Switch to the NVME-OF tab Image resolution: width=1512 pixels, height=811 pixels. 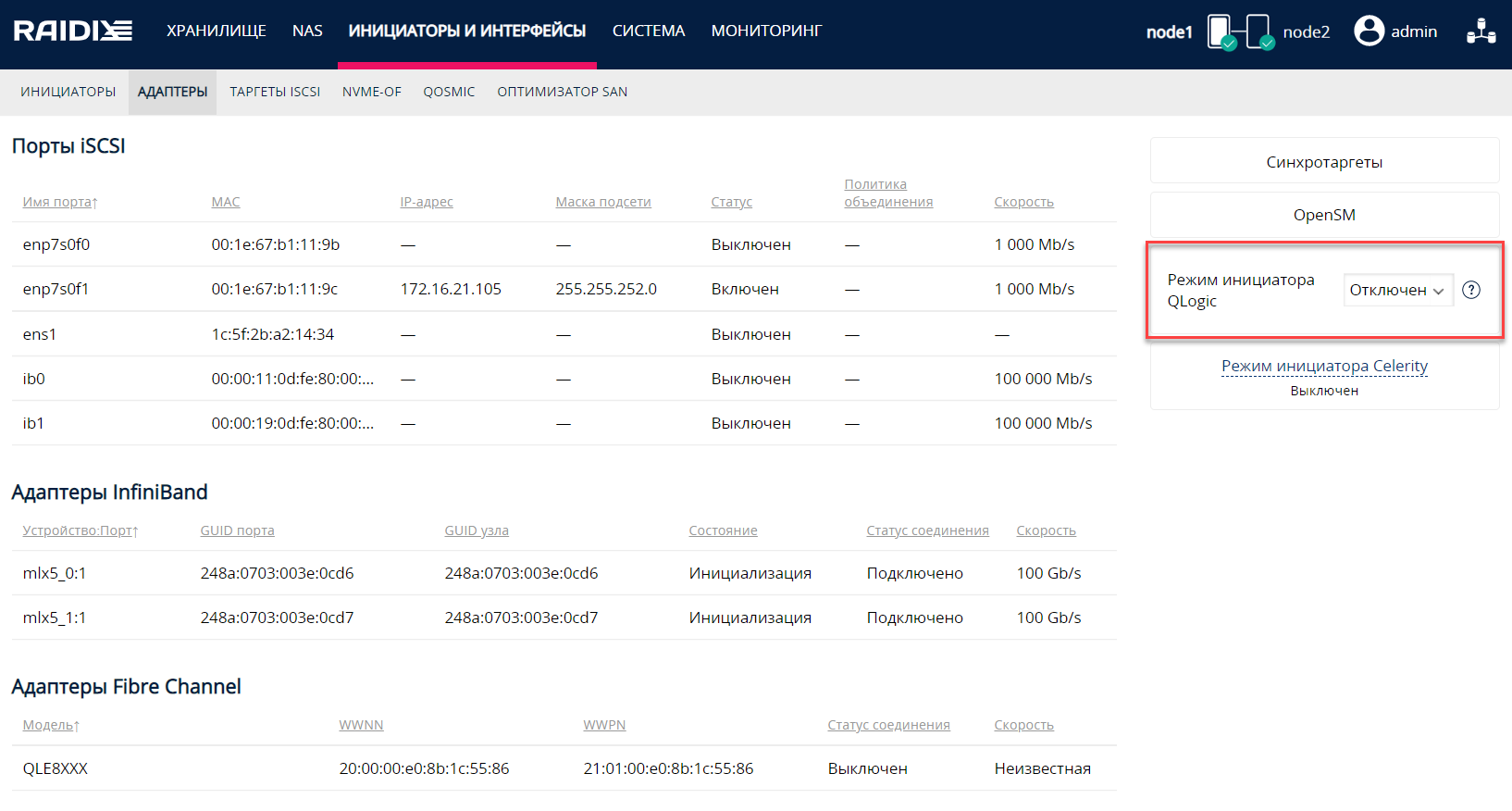pos(372,92)
